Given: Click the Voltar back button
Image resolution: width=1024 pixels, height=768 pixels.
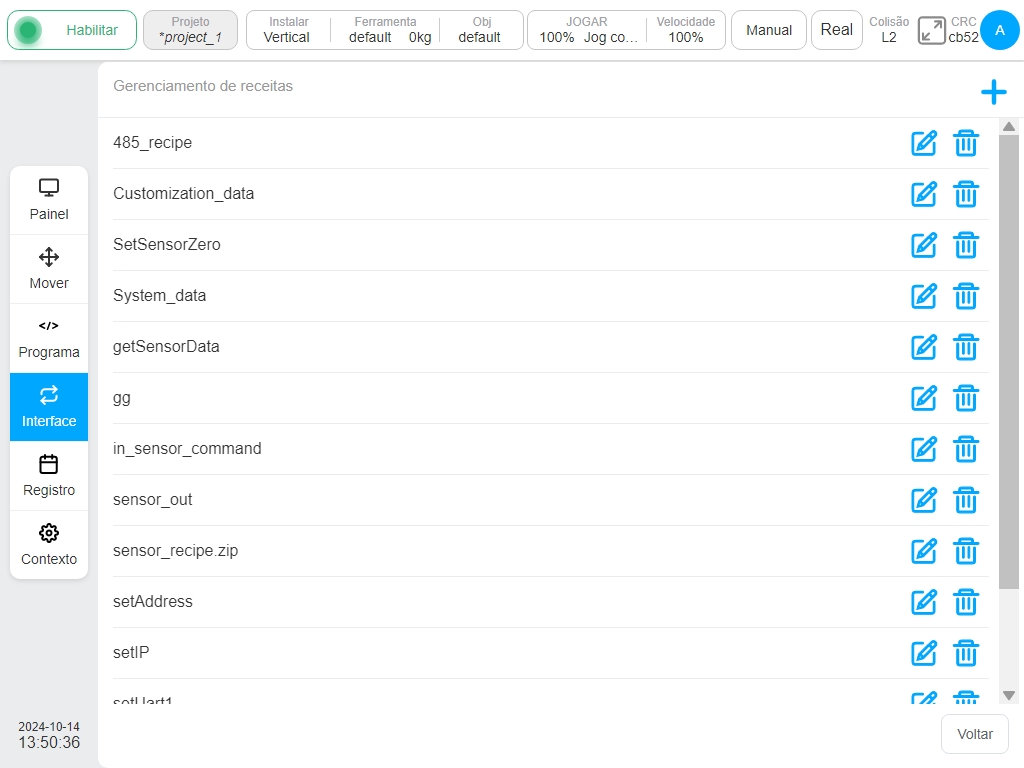Looking at the screenshot, I should pyautogui.click(x=974, y=734).
